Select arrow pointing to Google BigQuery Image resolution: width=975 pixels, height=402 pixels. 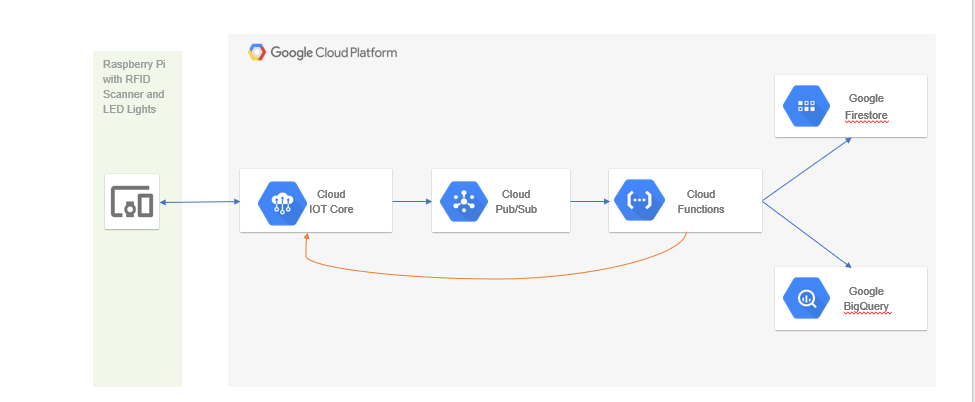click(806, 235)
